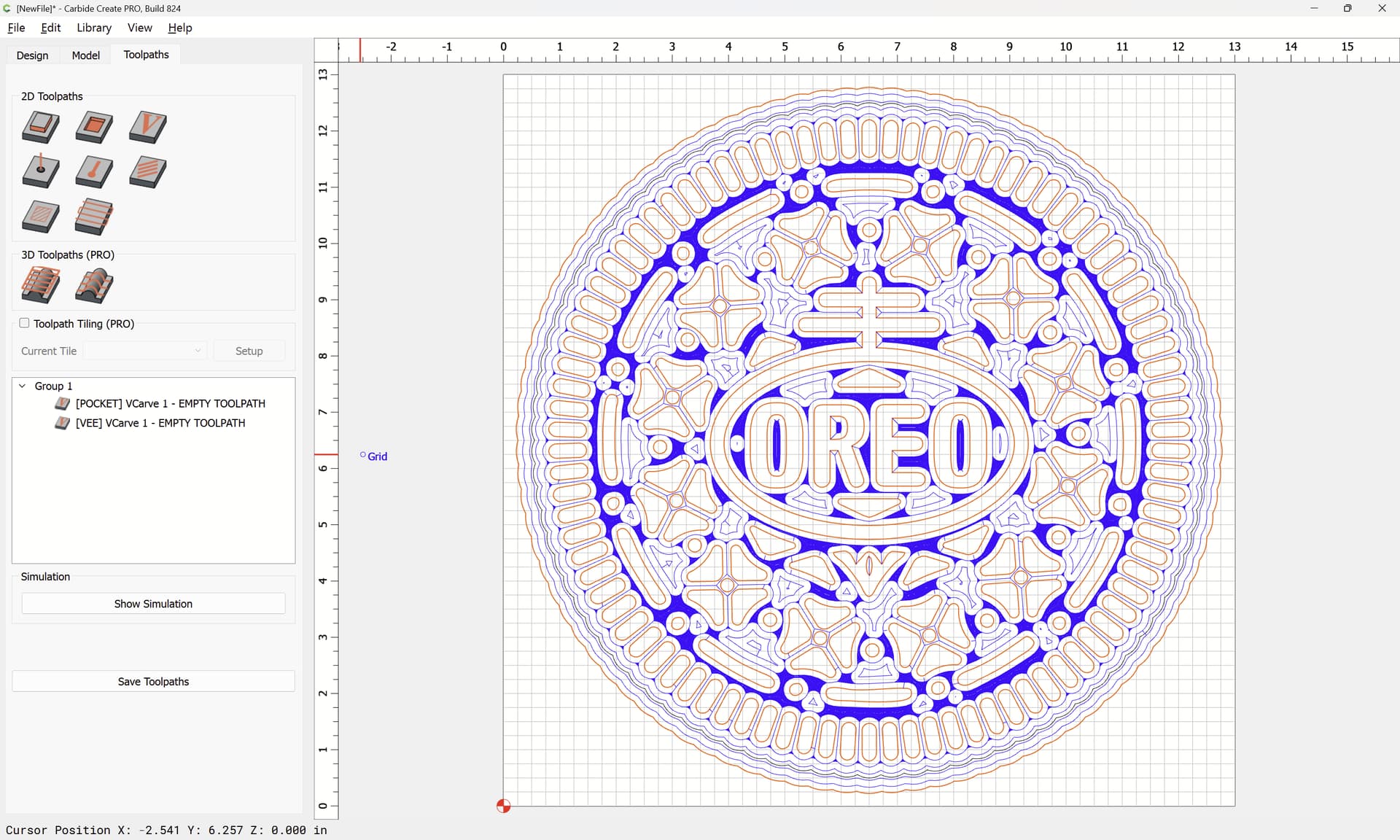The width and height of the screenshot is (1400, 840).
Task: Select the Face toolpath icon
Action: coord(94,217)
